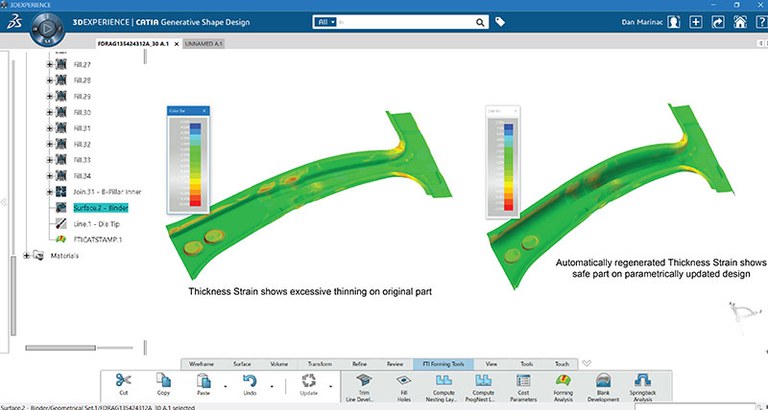768x410 pixels.
Task: Select the Fill Holes tool
Action: [402, 379]
